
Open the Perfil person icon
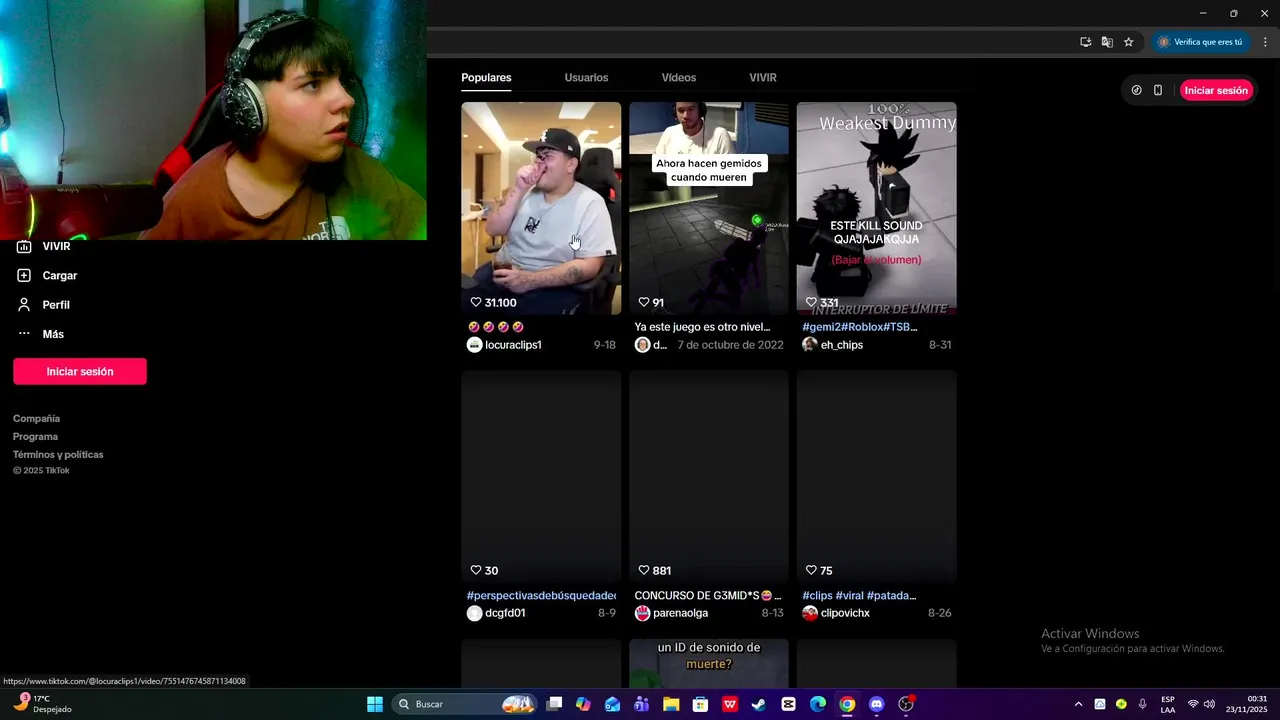point(24,304)
